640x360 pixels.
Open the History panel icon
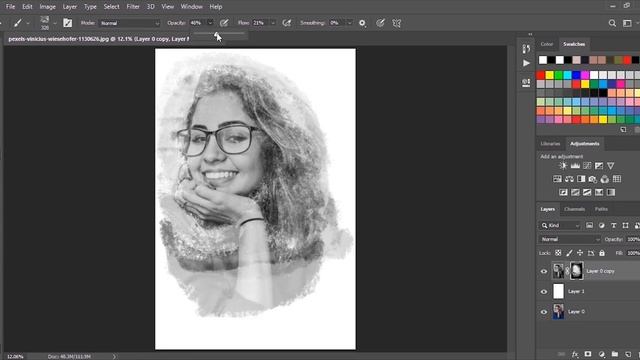tap(526, 49)
